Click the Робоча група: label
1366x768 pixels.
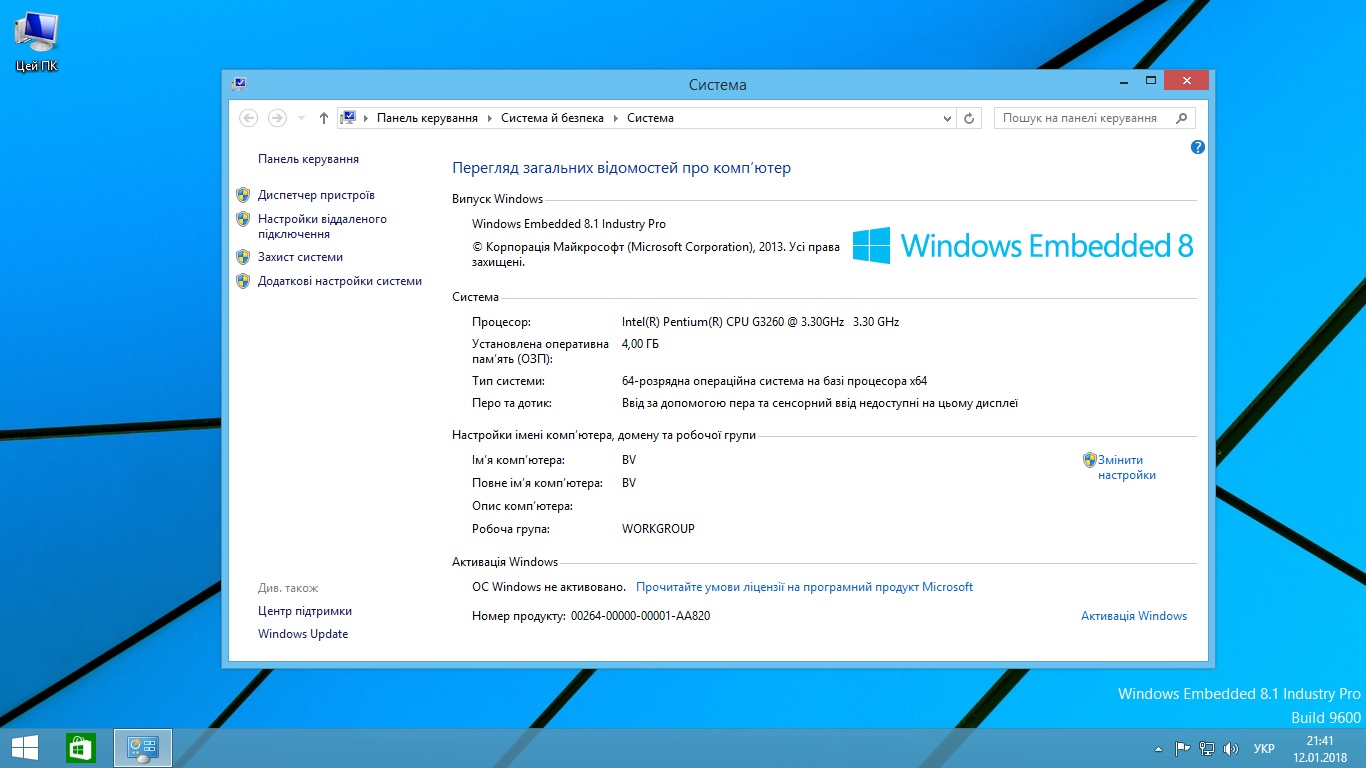coord(511,529)
